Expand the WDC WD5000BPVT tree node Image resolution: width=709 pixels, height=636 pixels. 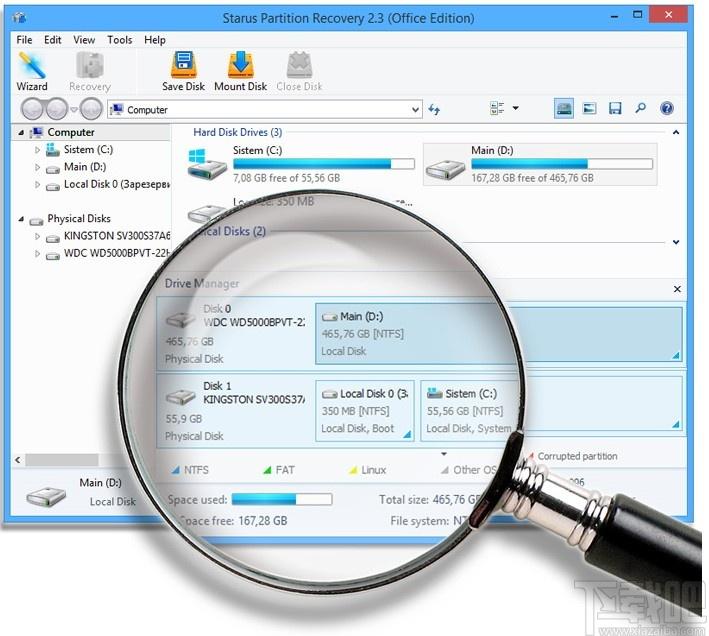pyautogui.click(x=38, y=254)
